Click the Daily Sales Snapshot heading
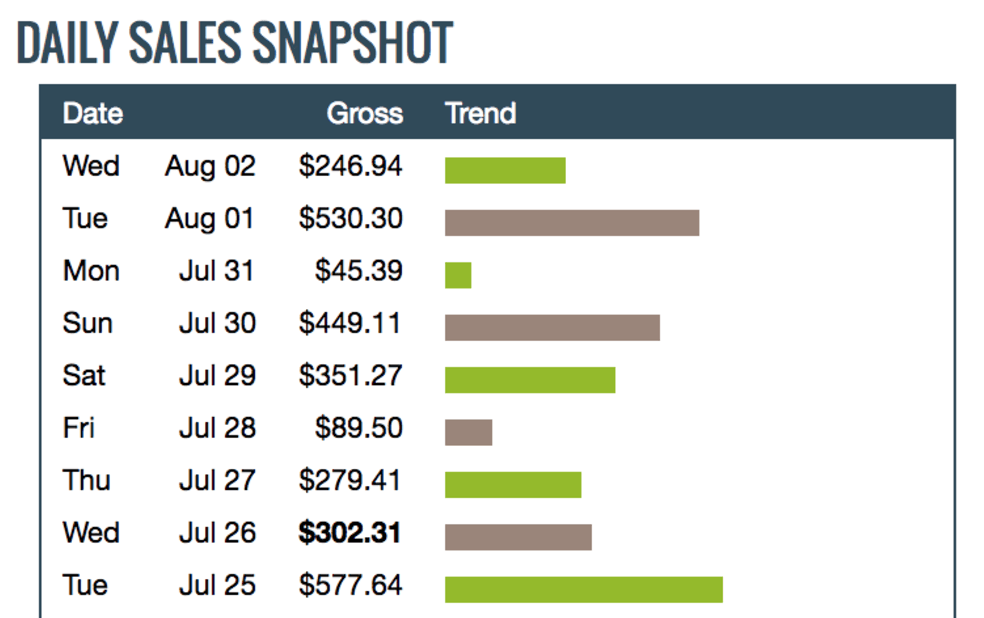 tap(235, 43)
